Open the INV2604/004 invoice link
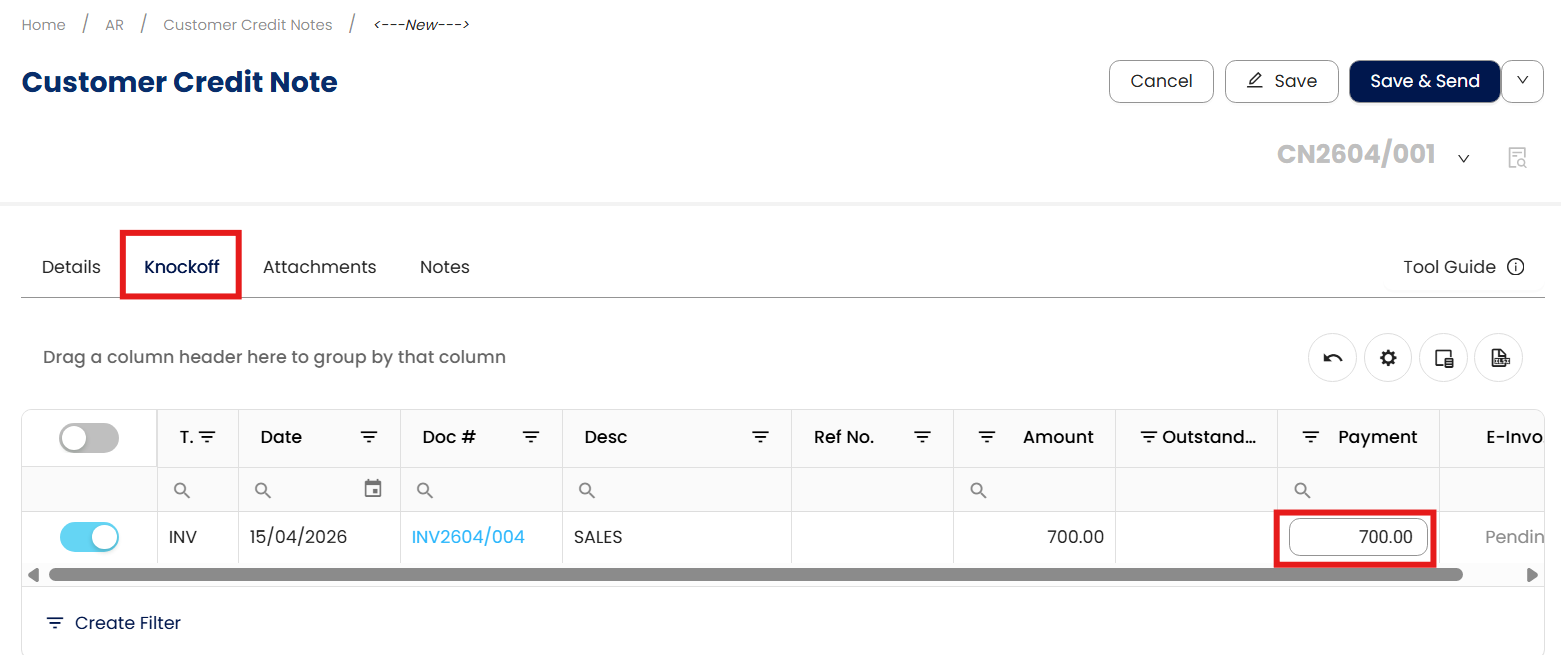The height and width of the screenshot is (655, 1561). click(x=468, y=537)
